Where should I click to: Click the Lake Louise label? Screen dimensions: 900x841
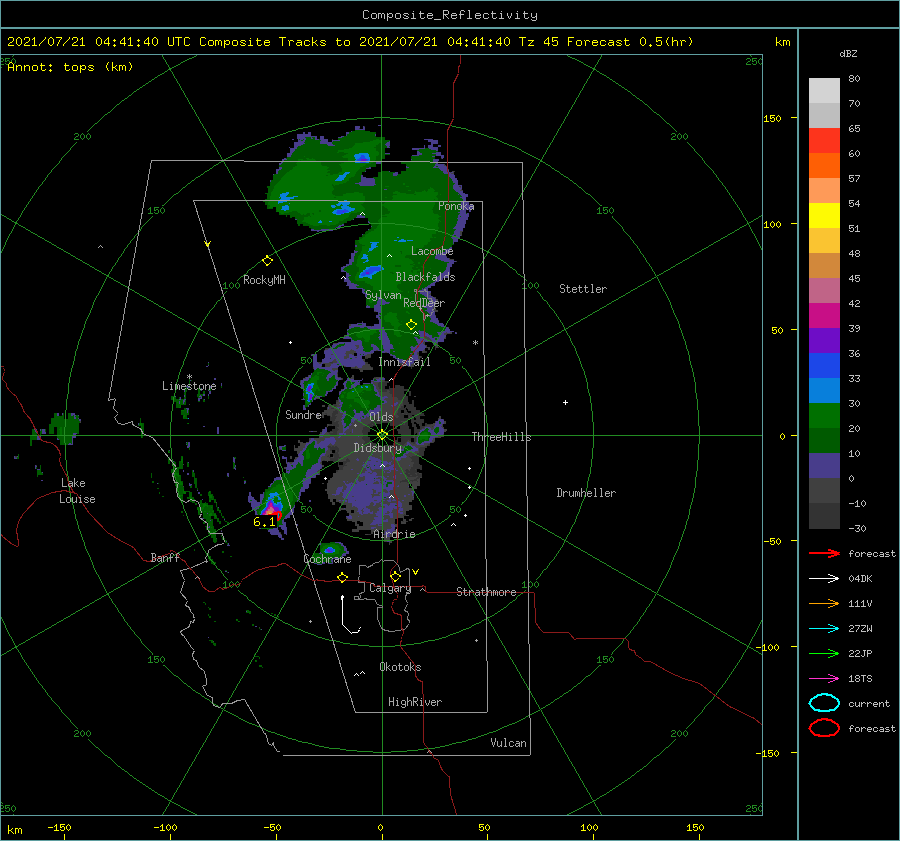[77, 491]
